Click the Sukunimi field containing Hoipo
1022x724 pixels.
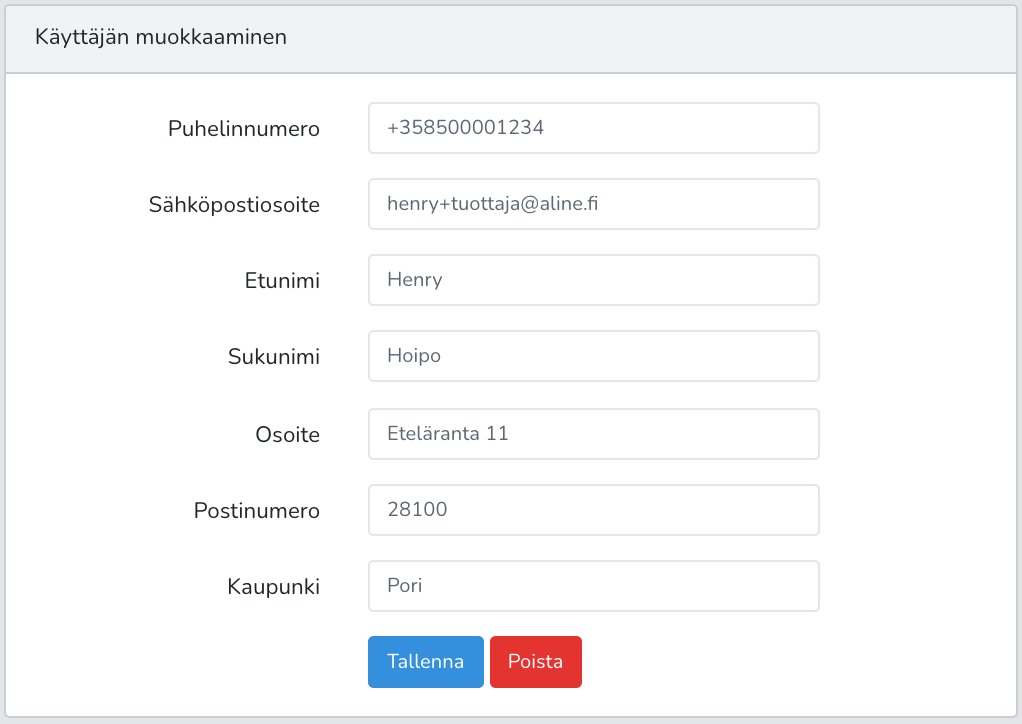[x=593, y=356]
